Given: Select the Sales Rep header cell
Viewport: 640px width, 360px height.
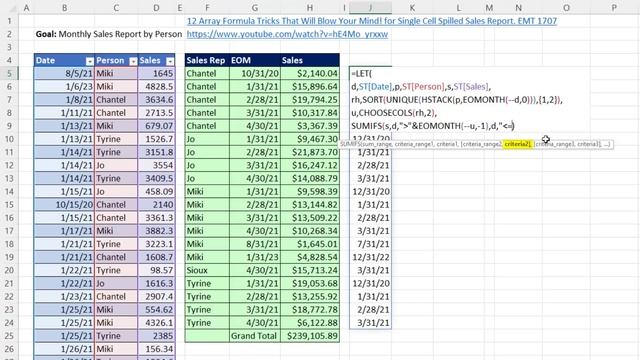Looking at the screenshot, I should [x=207, y=60].
